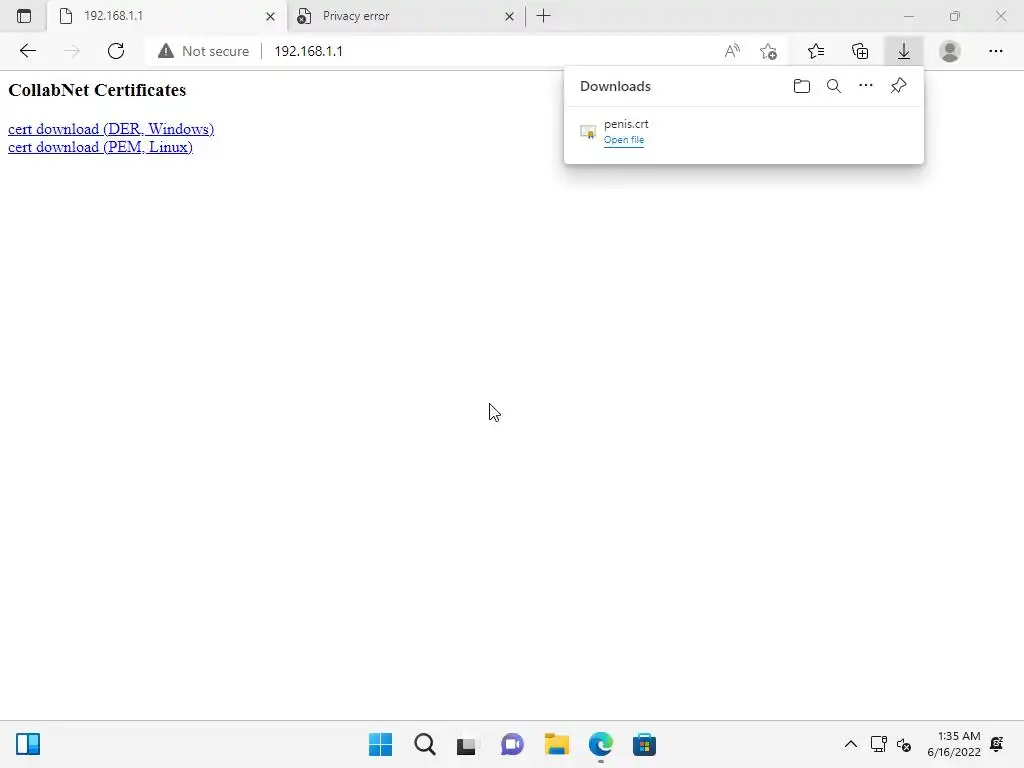Show hidden system tray icons
The height and width of the screenshot is (768, 1024).
[850, 744]
